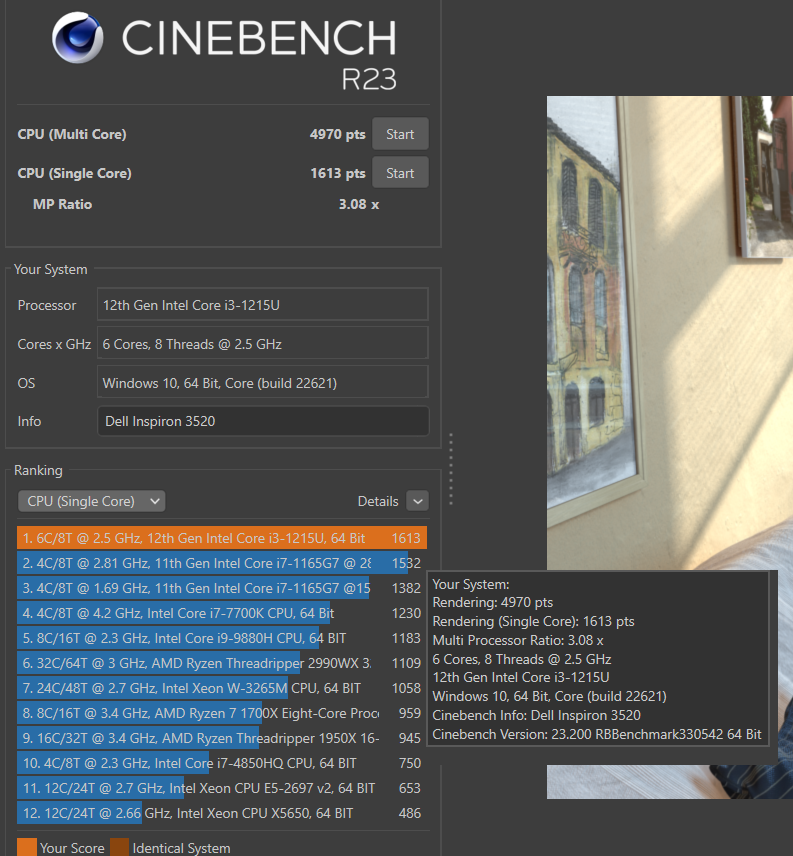The height and width of the screenshot is (856, 793).
Task: Click the orange Your Score legend swatch
Action: (x=27, y=847)
